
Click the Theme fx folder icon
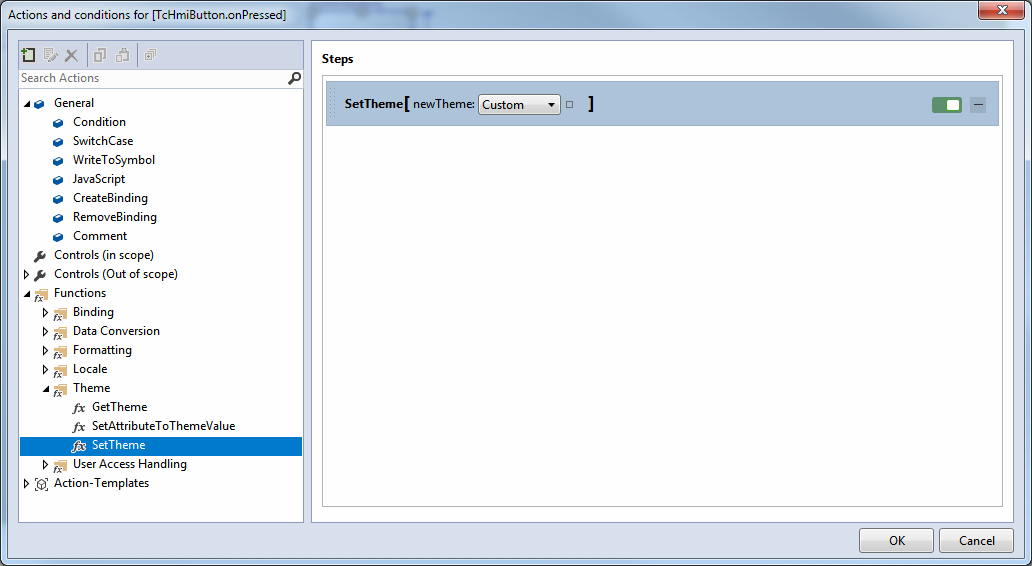(x=60, y=390)
